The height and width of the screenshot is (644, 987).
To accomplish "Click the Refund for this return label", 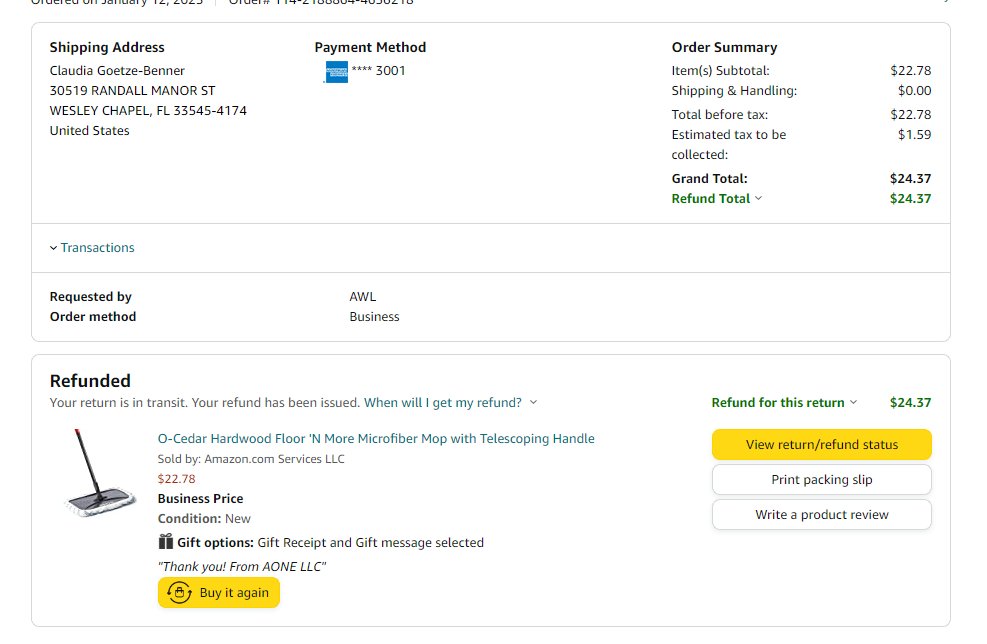I will pyautogui.click(x=778, y=403).
